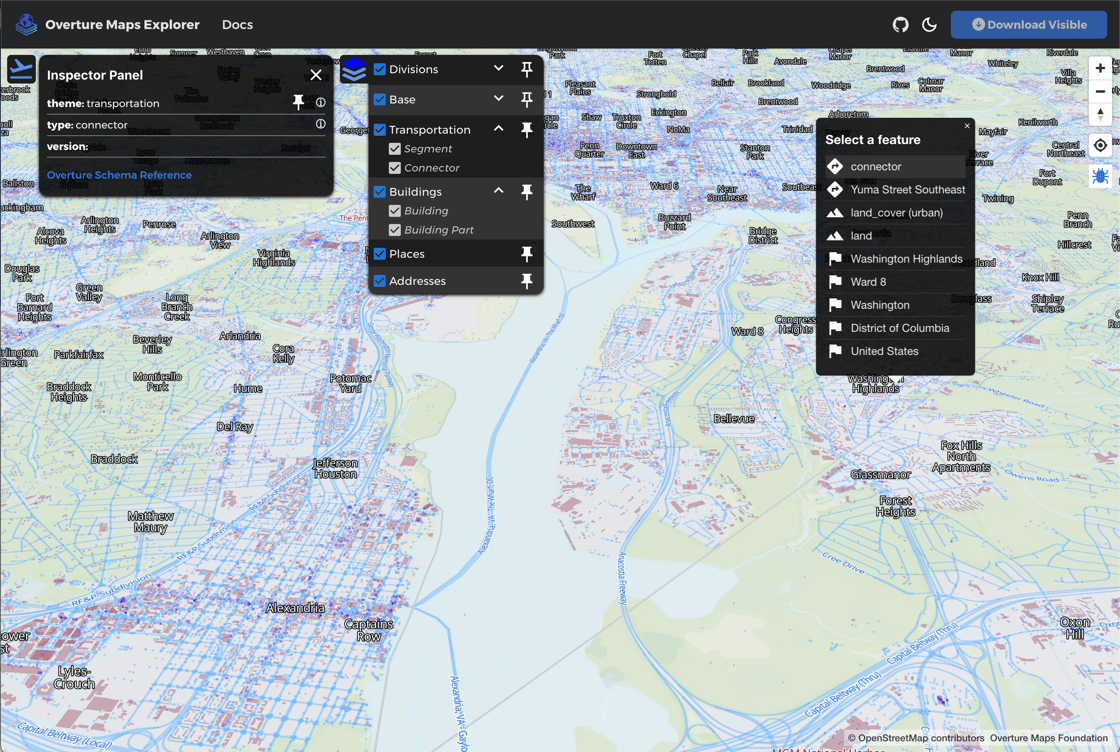Zoom out on the map

[x=1100, y=91]
